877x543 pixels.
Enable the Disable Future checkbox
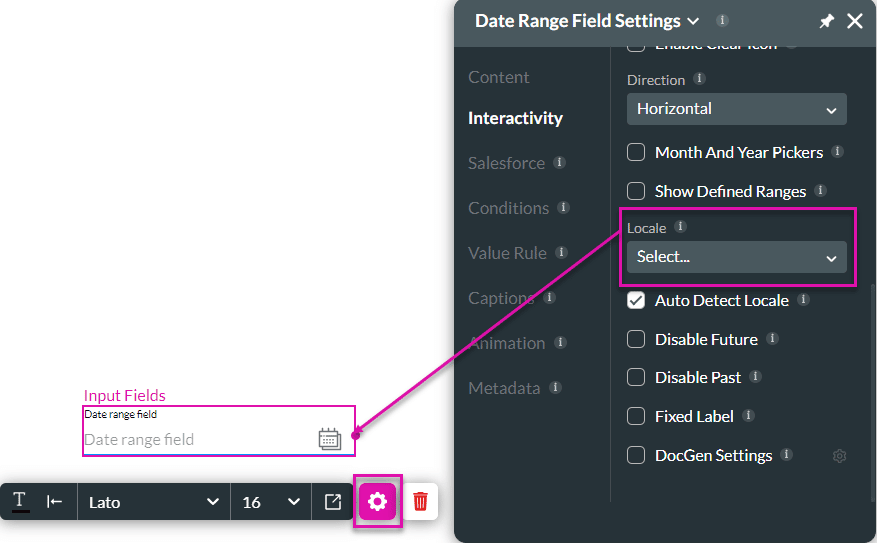[x=636, y=340]
